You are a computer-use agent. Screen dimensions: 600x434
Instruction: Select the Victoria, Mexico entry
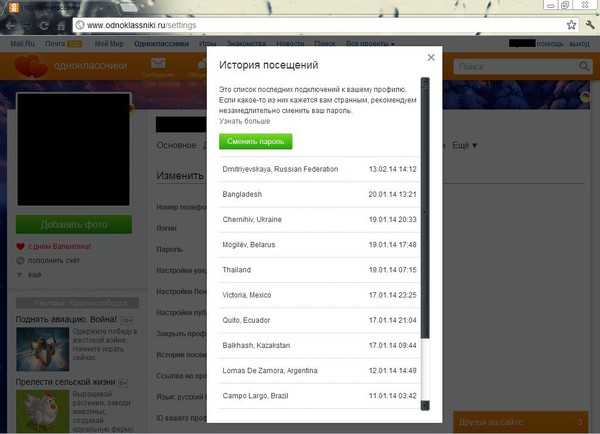(x=319, y=295)
